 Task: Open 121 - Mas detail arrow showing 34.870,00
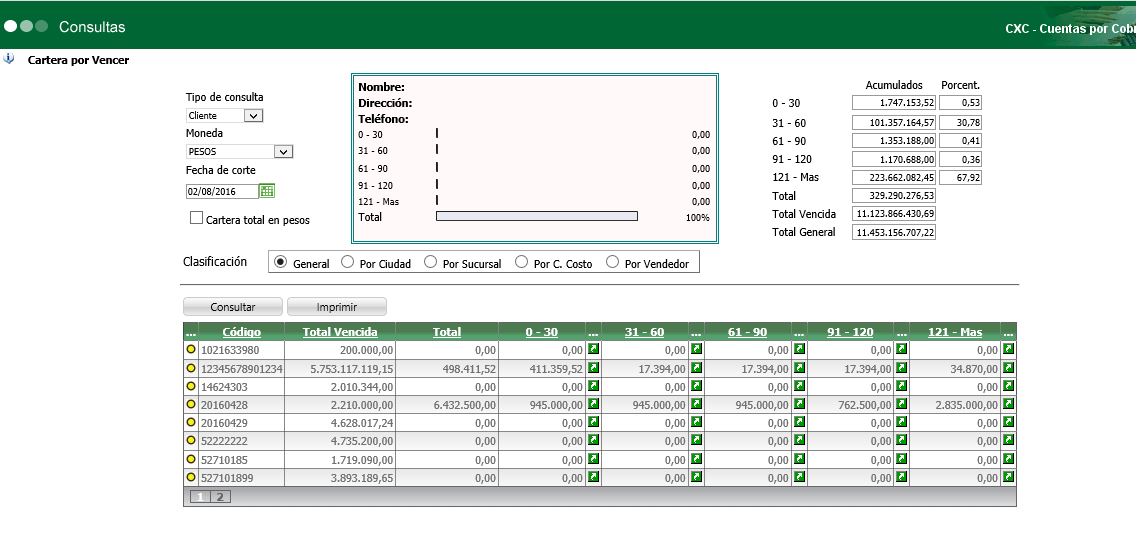pyautogui.click(x=1008, y=369)
